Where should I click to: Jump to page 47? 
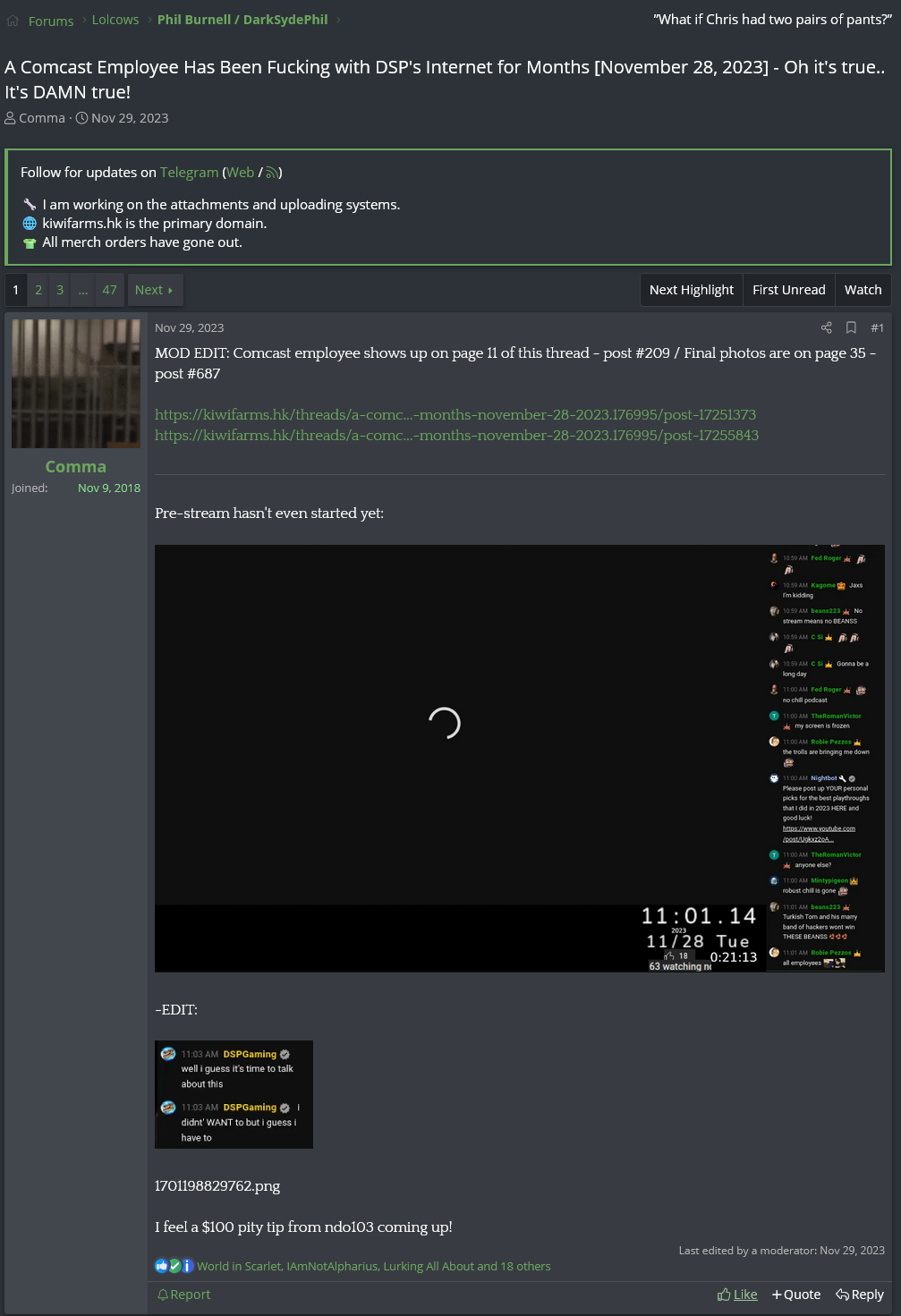[109, 290]
